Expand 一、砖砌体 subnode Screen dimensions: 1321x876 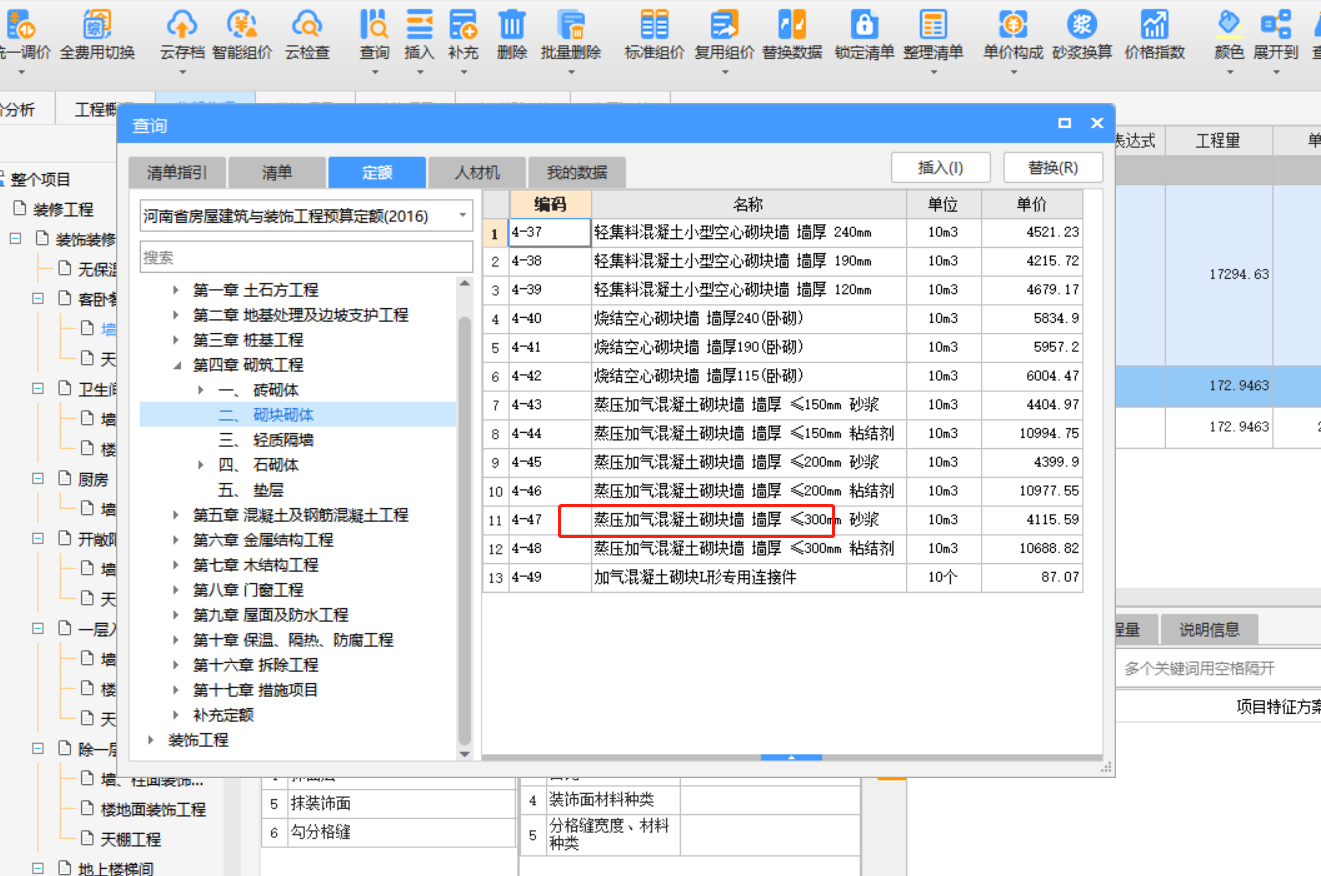pos(201,390)
